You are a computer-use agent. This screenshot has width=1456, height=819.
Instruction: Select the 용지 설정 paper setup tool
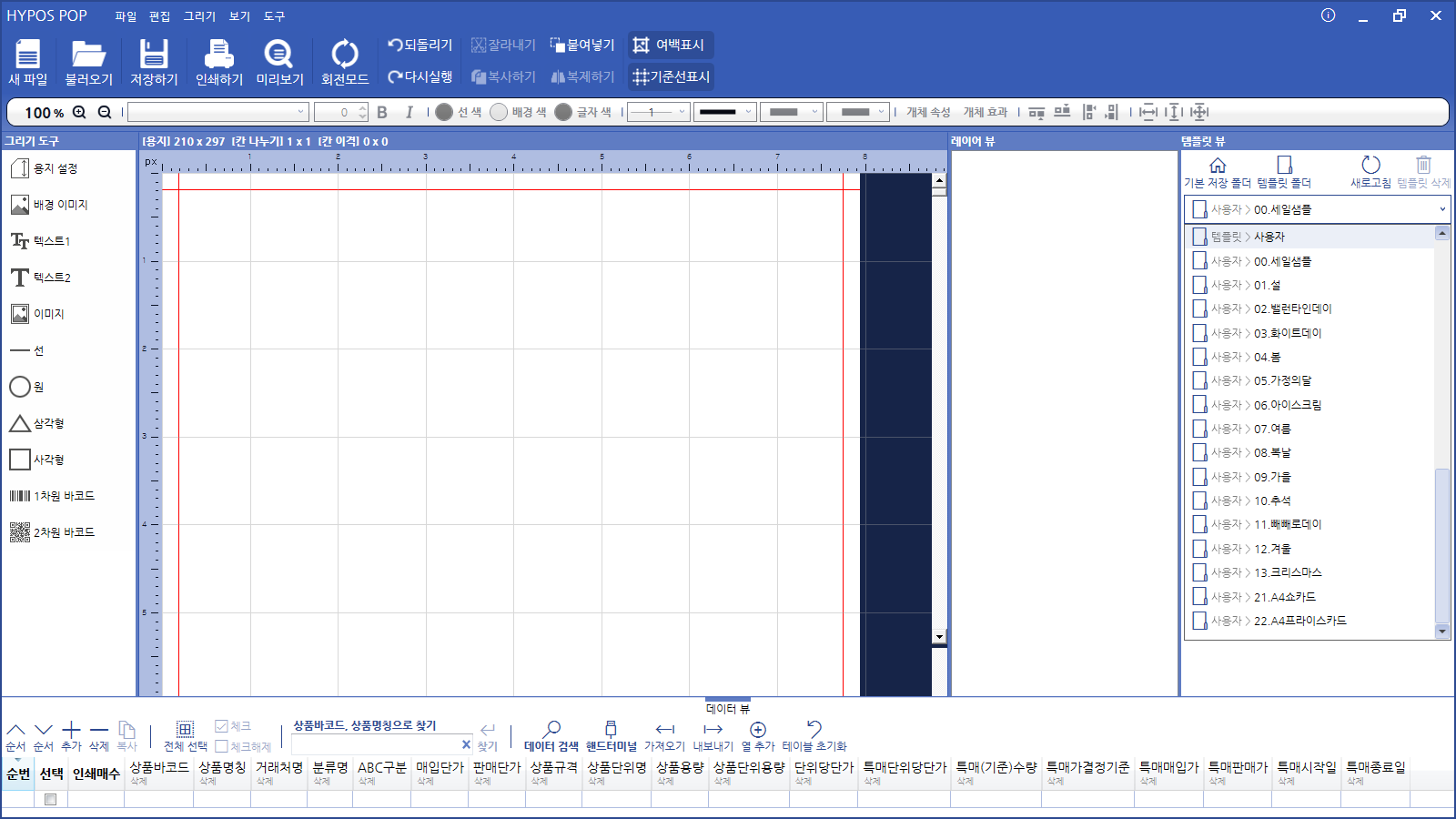point(44,168)
